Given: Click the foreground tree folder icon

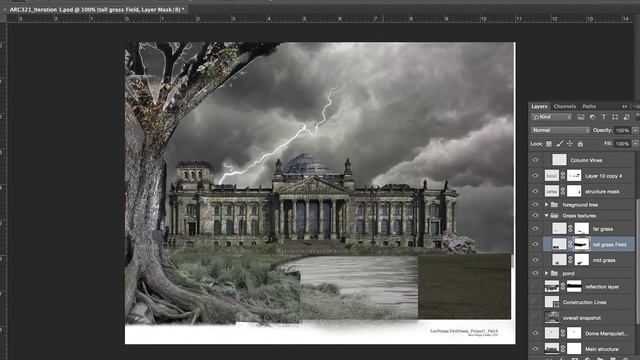Looking at the screenshot, I should [x=554, y=204].
